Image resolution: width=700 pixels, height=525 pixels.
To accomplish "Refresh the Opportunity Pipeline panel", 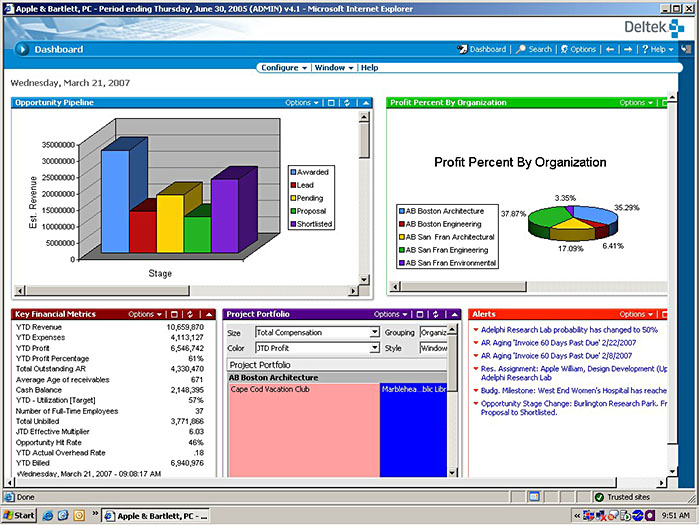I will tap(347, 103).
